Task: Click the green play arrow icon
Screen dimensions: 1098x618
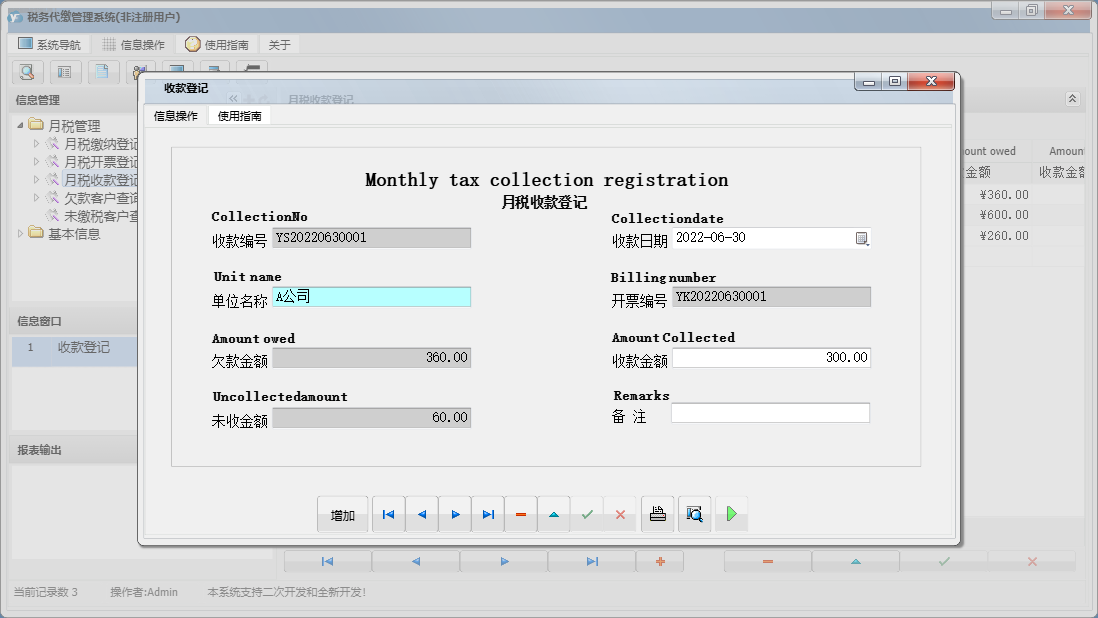Action: (x=731, y=515)
